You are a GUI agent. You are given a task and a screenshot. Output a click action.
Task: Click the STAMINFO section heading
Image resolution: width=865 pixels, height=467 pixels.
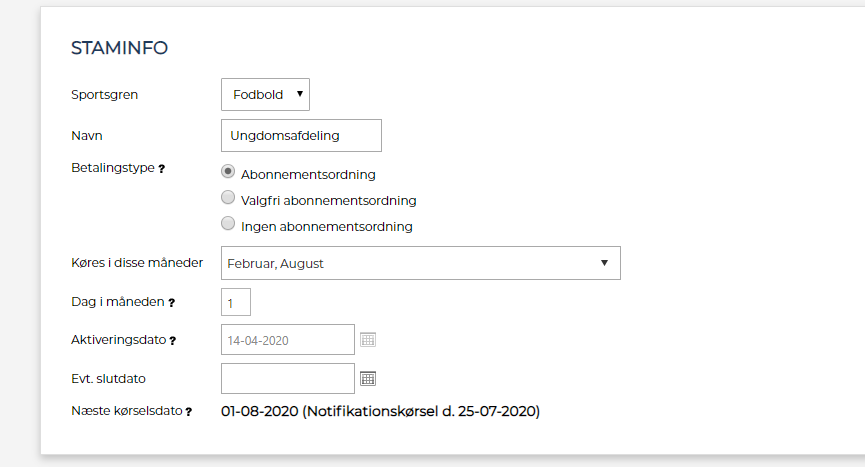point(119,48)
